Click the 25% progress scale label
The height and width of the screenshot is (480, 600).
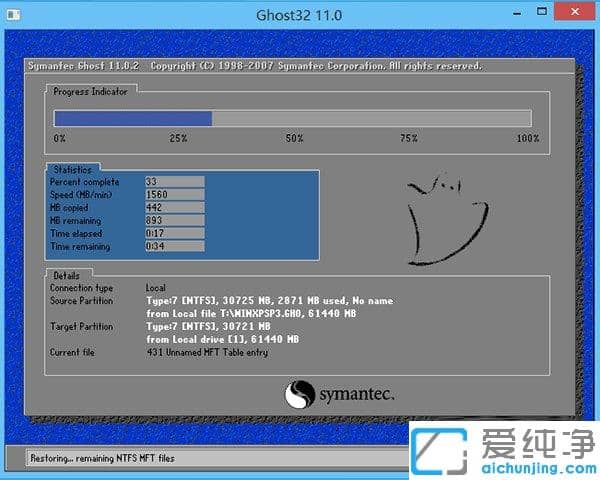pos(178,138)
